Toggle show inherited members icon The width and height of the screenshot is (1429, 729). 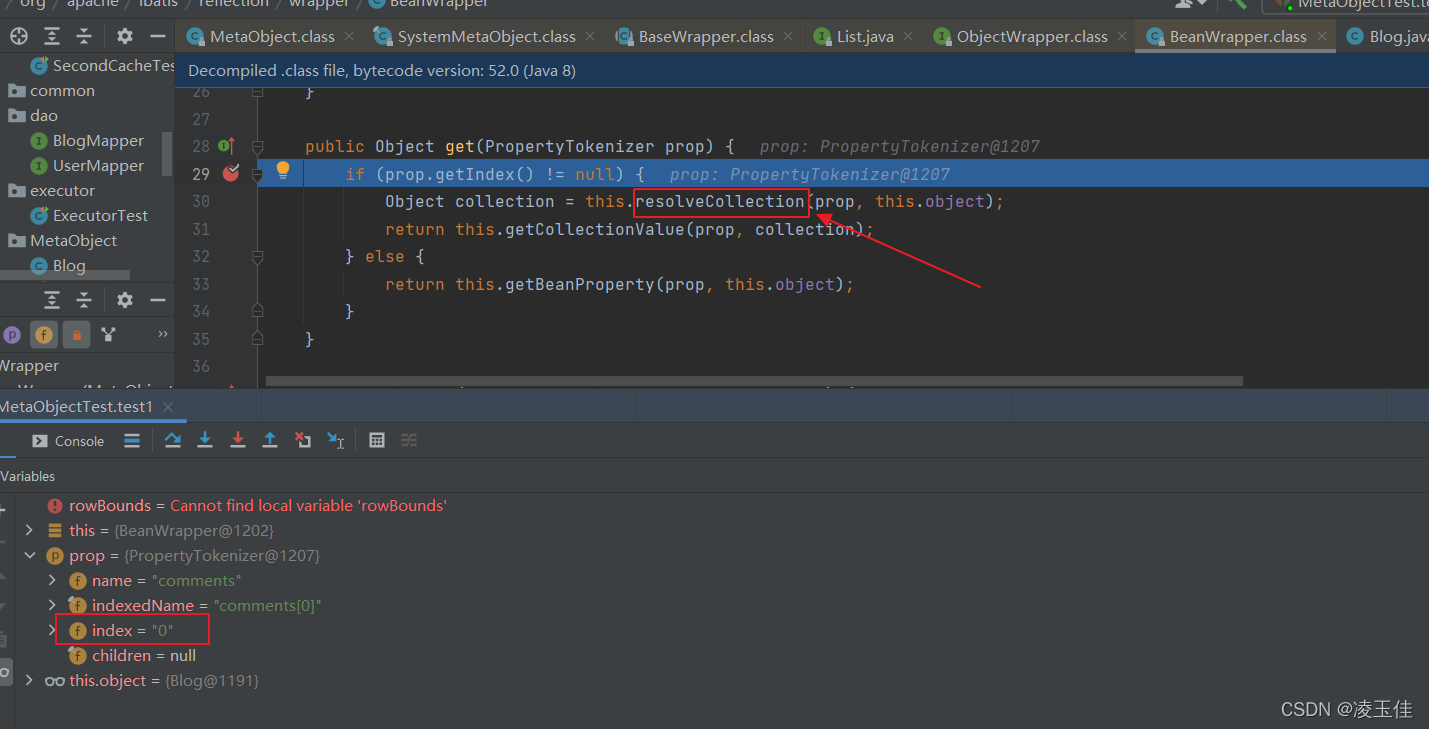[x=108, y=335]
